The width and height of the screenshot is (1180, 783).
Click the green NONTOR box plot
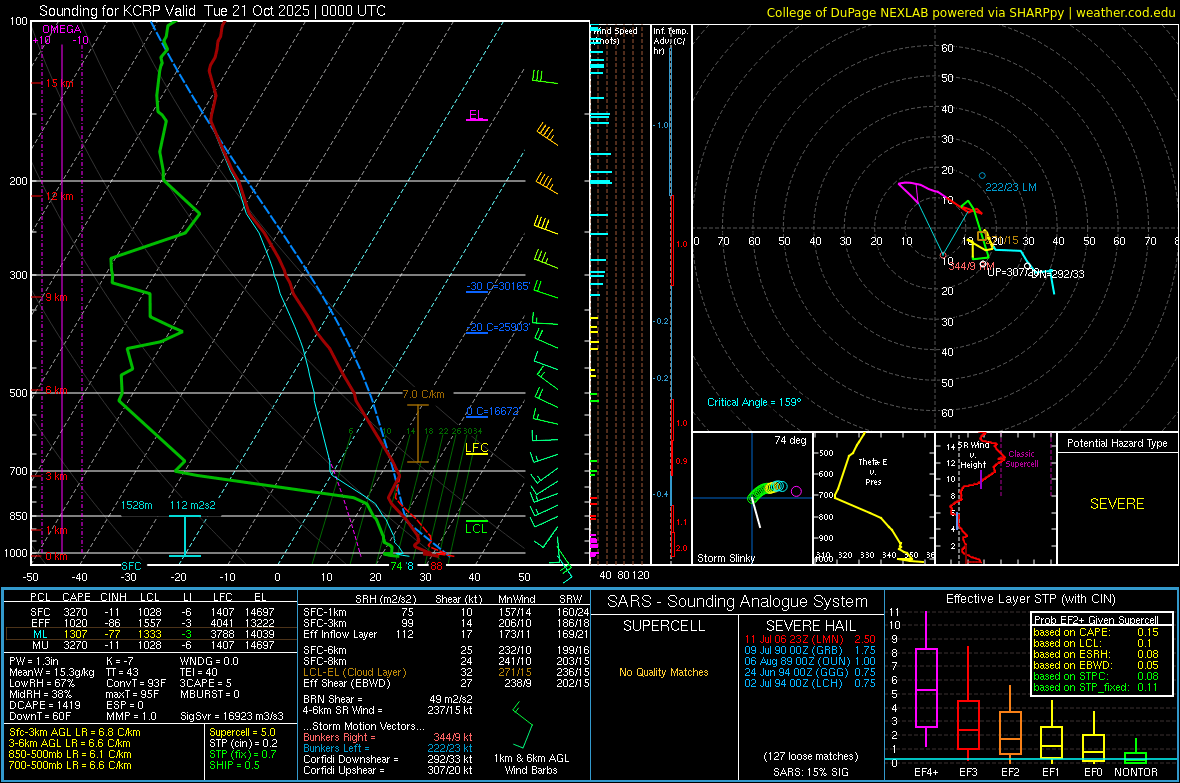click(1135, 756)
